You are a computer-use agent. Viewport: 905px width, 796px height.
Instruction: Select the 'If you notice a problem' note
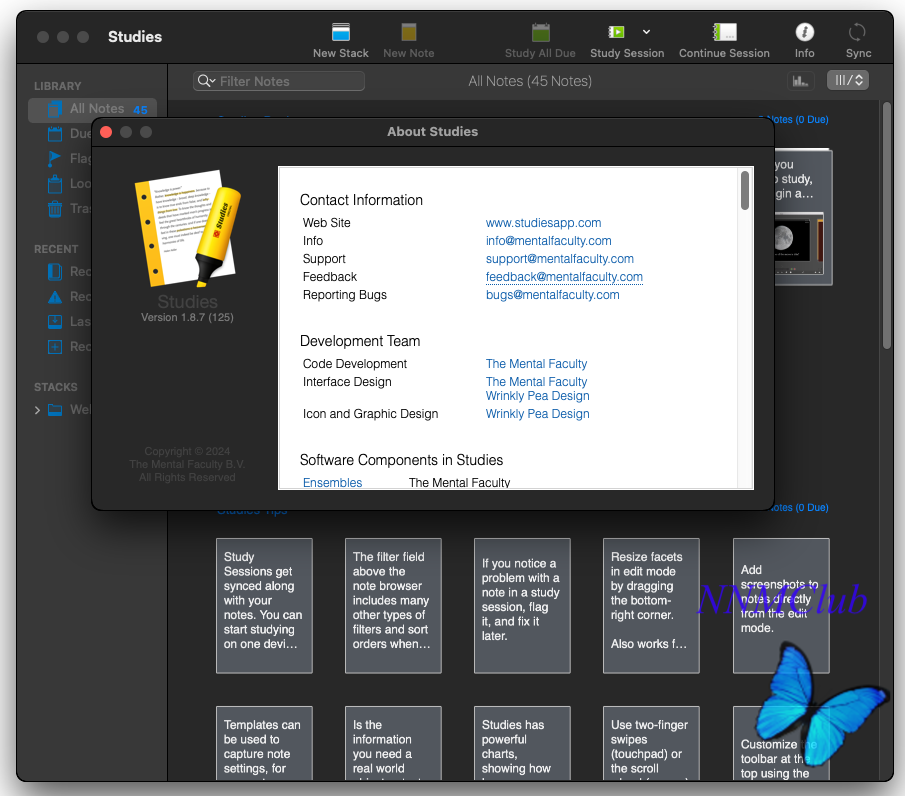(522, 606)
